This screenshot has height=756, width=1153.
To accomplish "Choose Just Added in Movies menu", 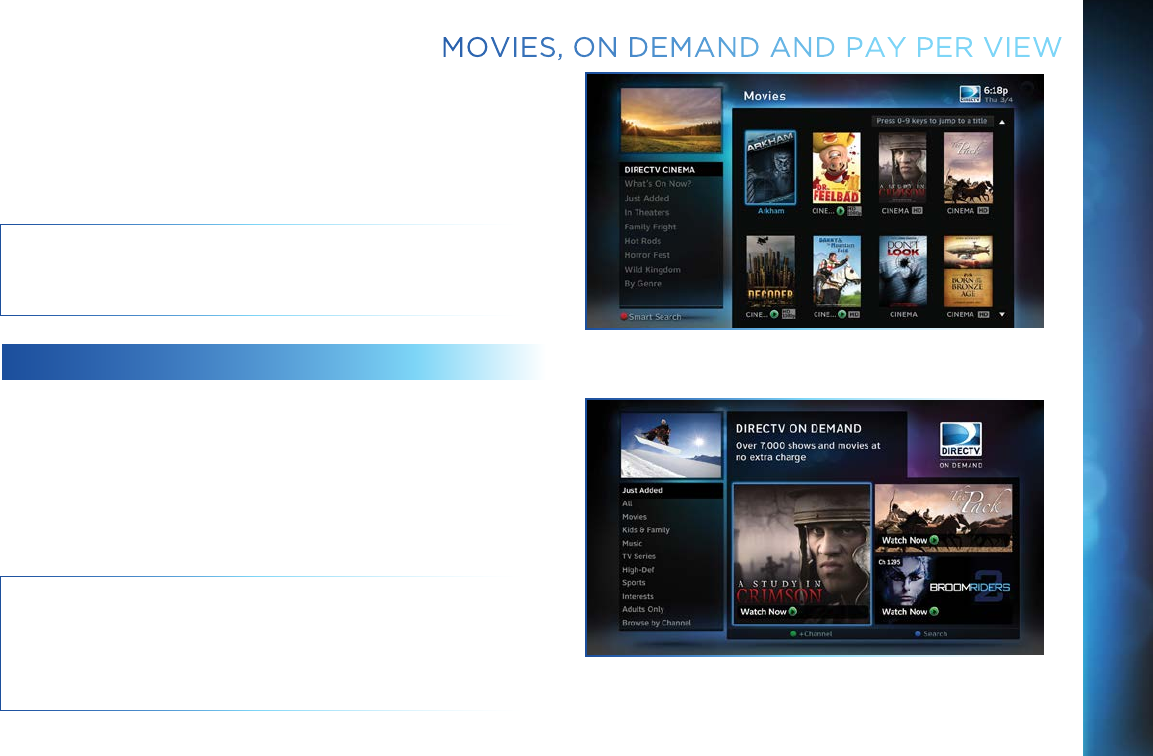I will [x=646, y=199].
